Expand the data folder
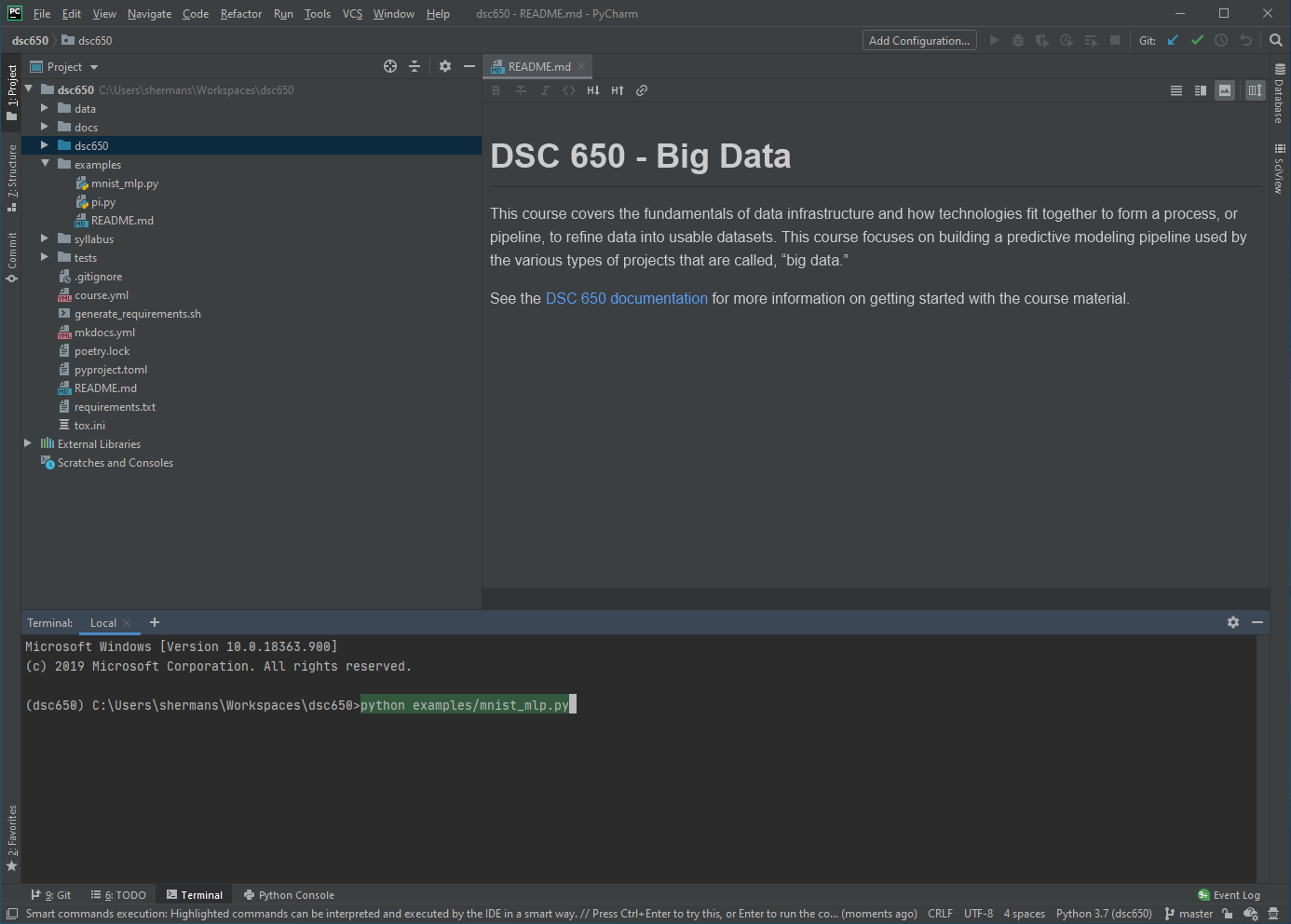The width and height of the screenshot is (1291, 924). pyautogui.click(x=44, y=108)
